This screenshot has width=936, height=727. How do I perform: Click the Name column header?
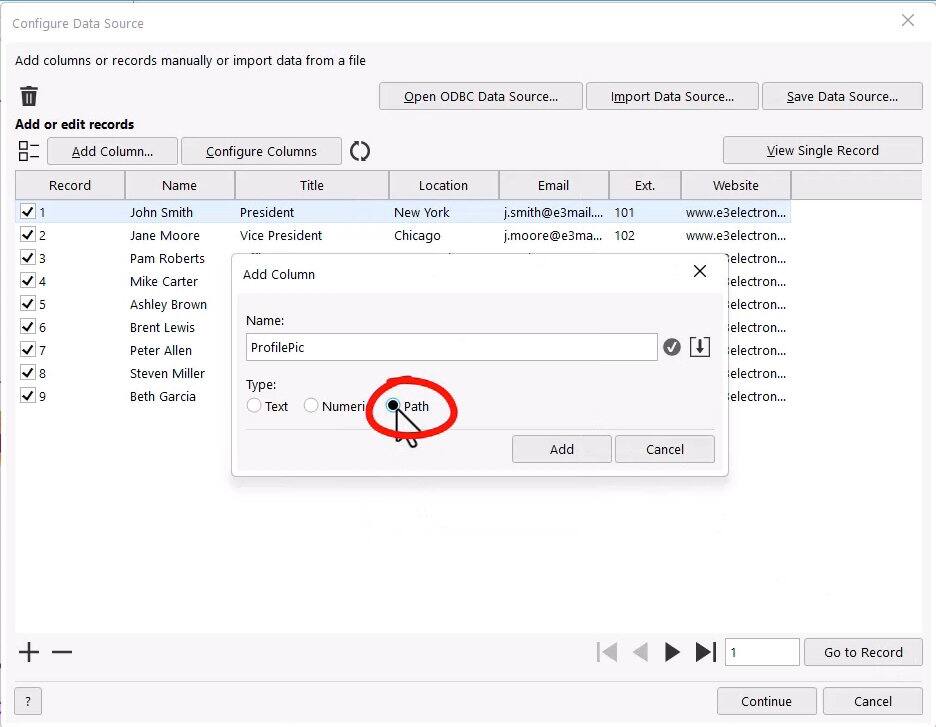[179, 185]
